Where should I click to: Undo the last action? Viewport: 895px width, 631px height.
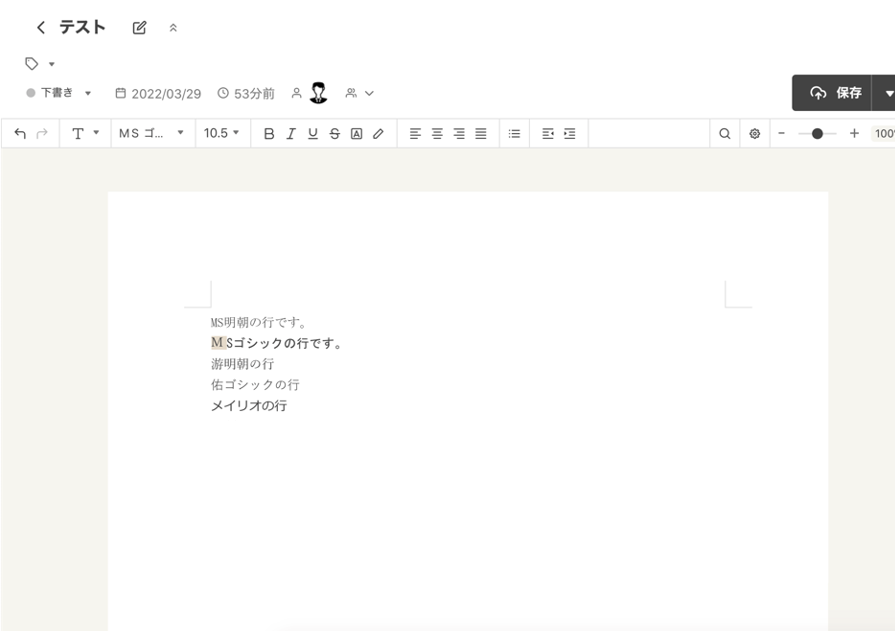pyautogui.click(x=20, y=133)
